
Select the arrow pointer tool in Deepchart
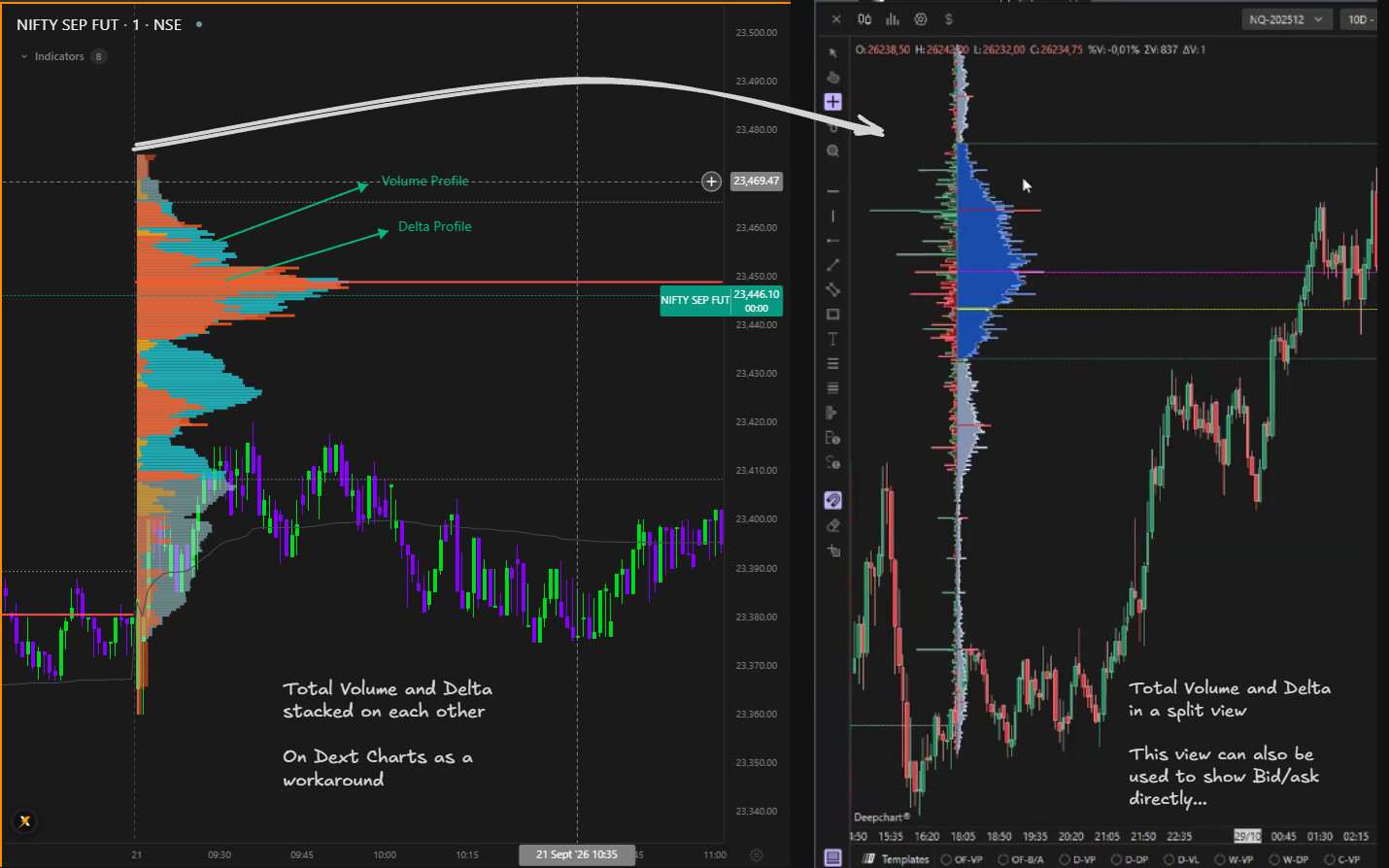click(832, 52)
